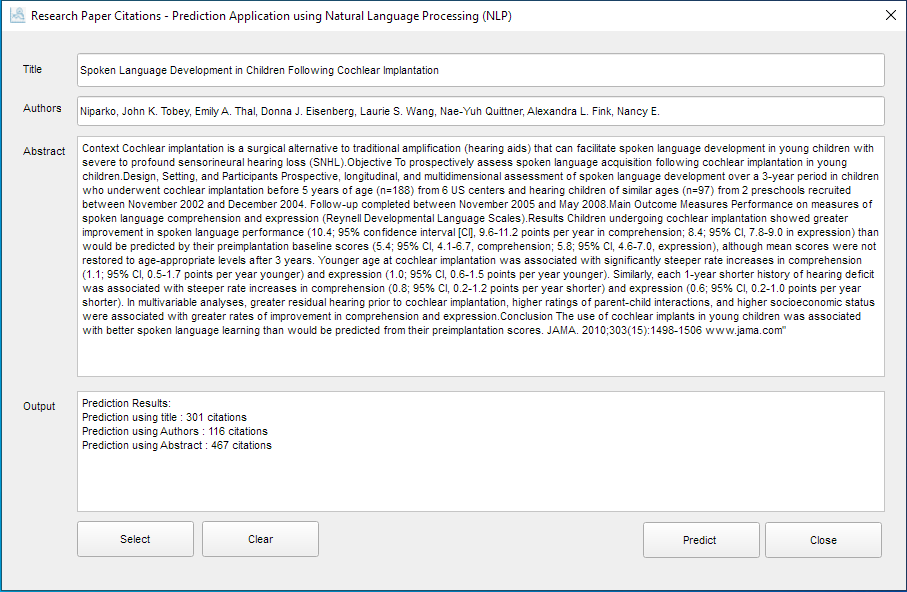Focus the Authors input field
The width and height of the screenshot is (907, 592).
tap(480, 111)
